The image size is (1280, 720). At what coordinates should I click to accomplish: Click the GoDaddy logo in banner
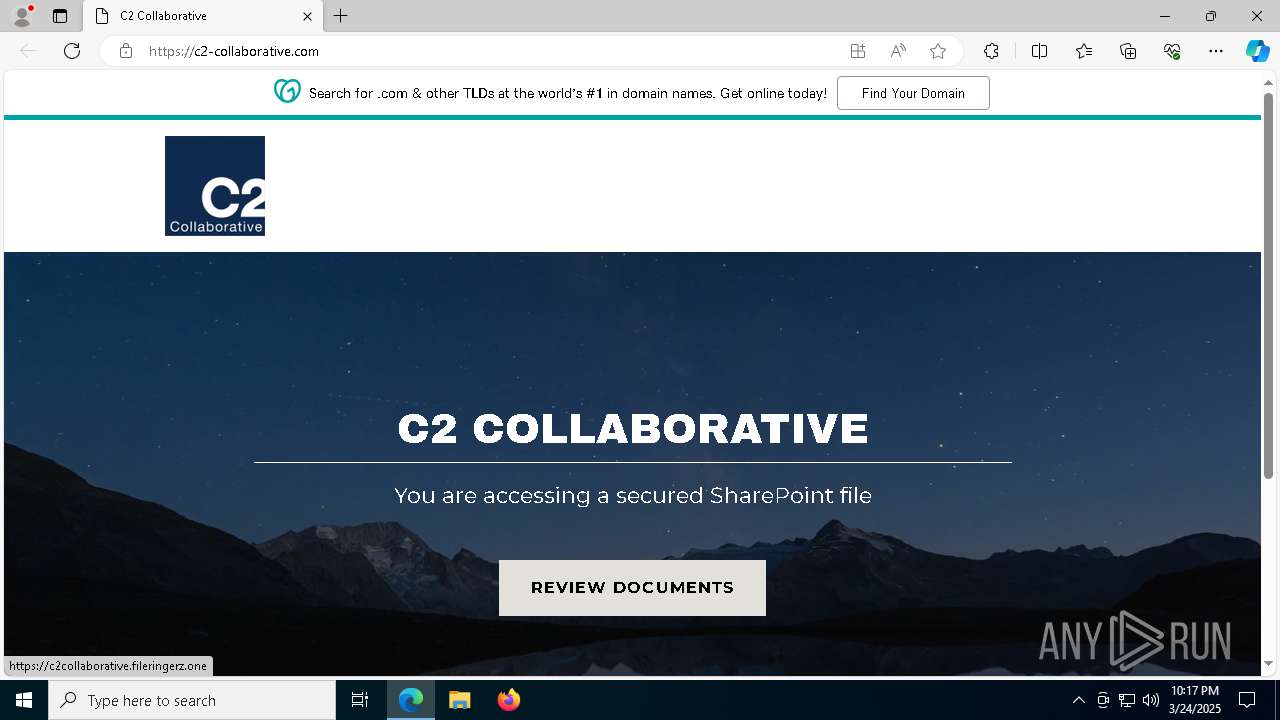(287, 92)
